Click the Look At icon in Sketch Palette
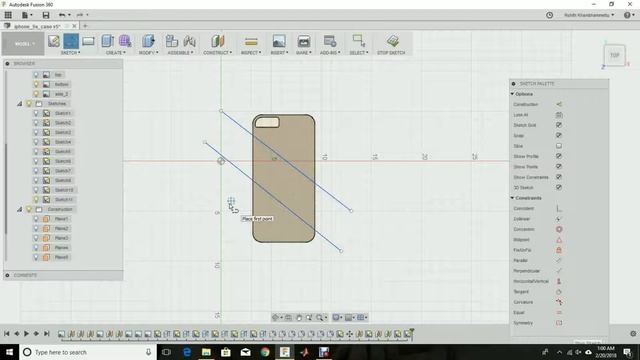Screen dimensions: 640x360 pos(559,115)
